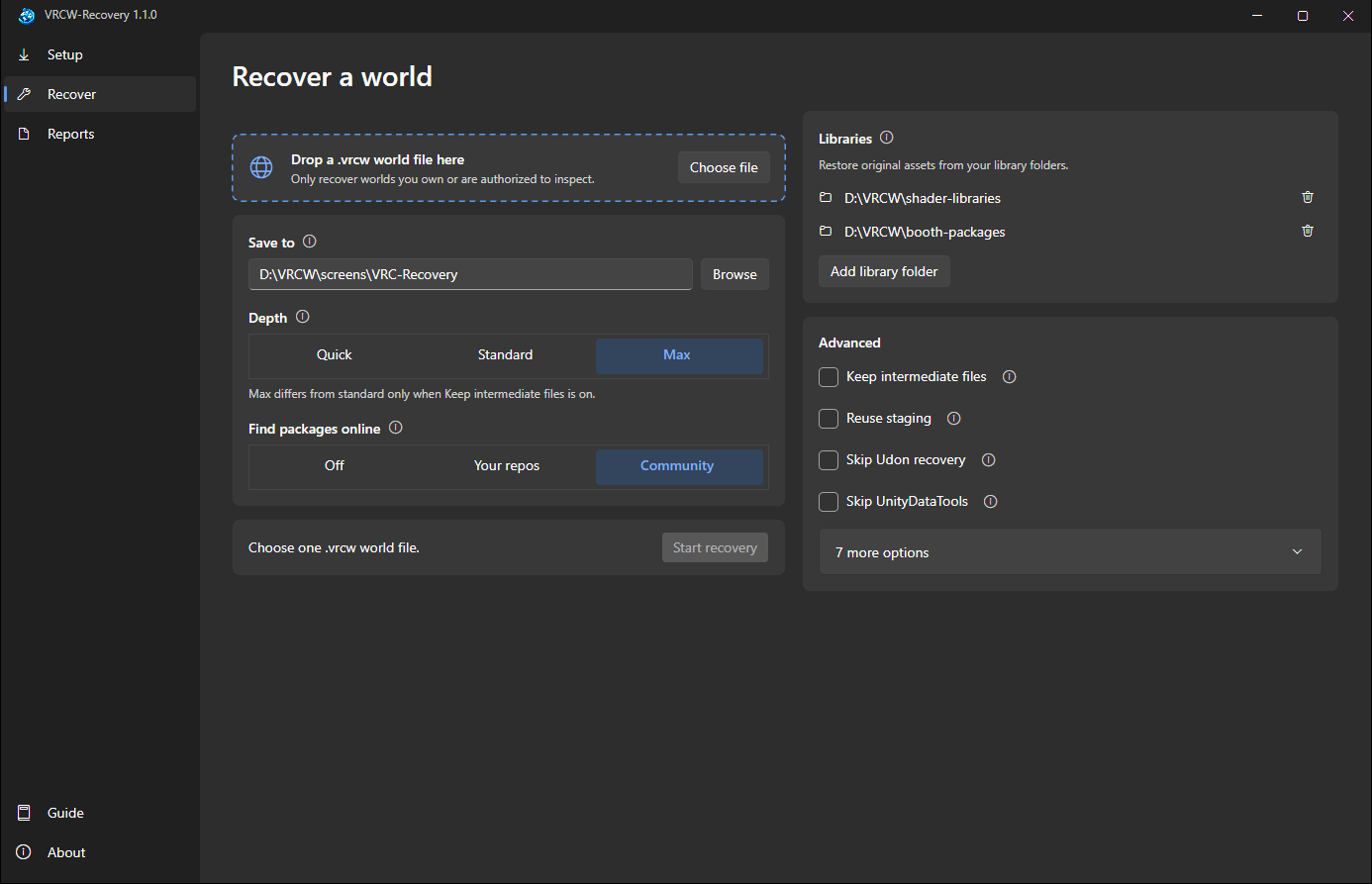This screenshot has width=1372, height=884.
Task: Click the Recover wrench icon in sidebar
Action: pyautogui.click(x=25, y=94)
